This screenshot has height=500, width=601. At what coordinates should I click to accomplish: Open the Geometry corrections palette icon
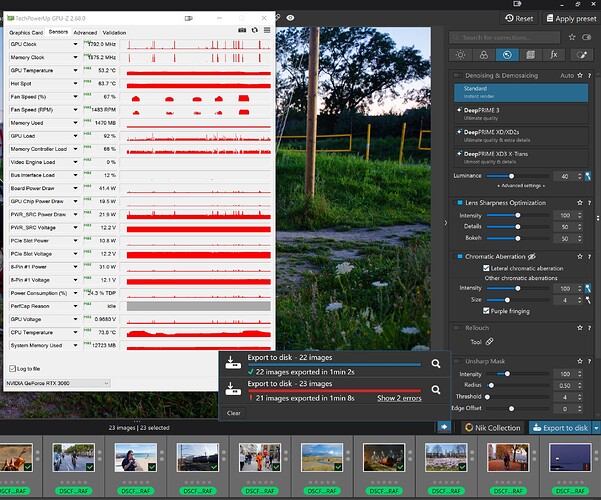[530, 56]
